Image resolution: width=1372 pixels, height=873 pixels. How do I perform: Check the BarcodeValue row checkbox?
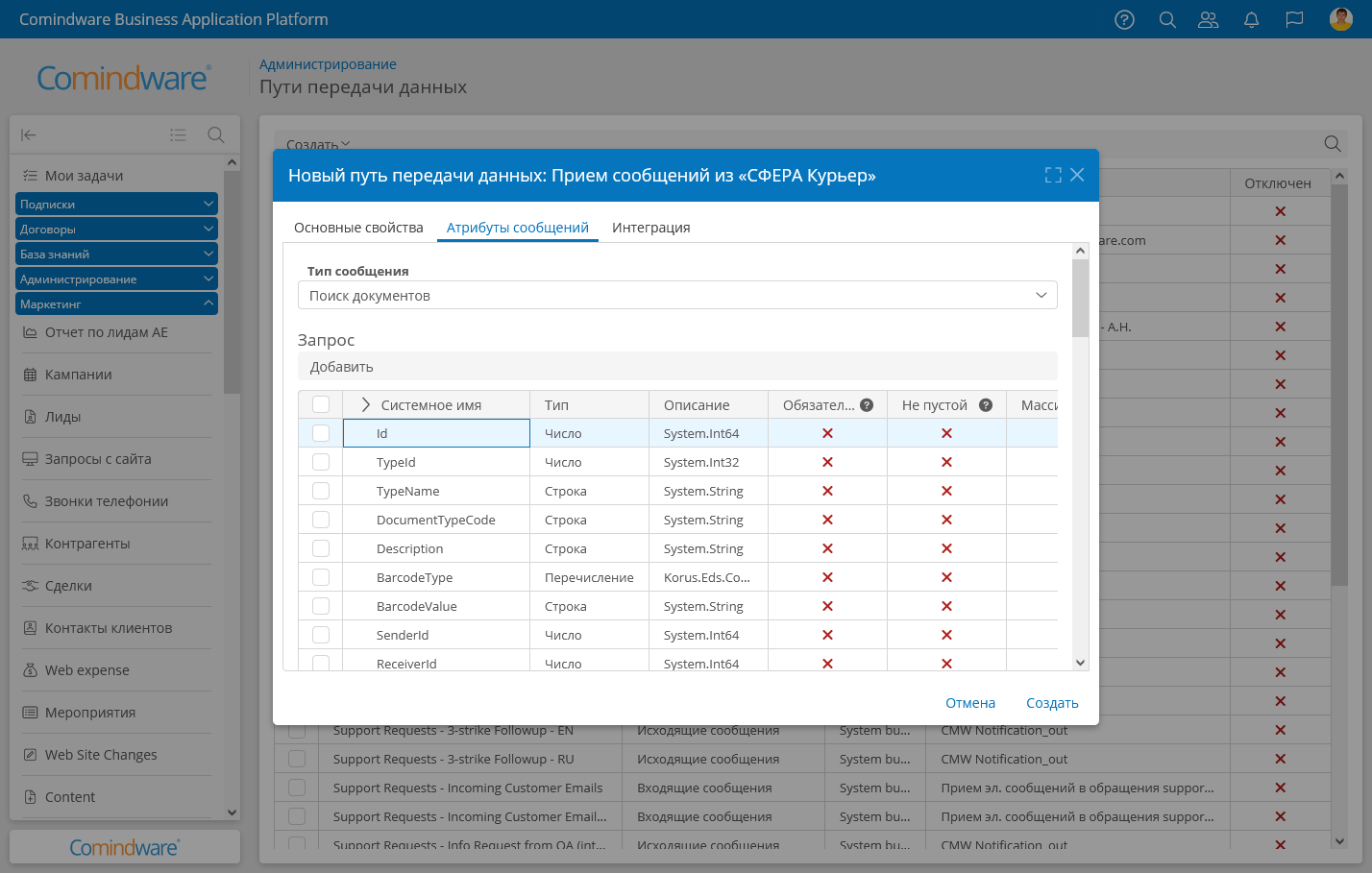tap(321, 606)
